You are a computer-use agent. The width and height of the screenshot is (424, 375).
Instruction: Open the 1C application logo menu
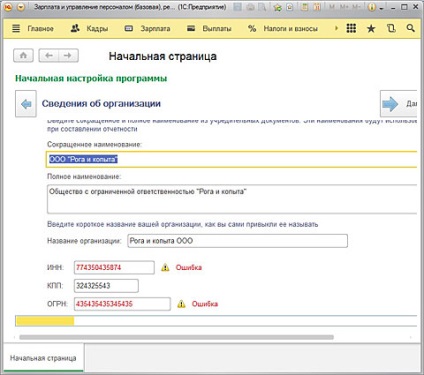coord(8,7)
